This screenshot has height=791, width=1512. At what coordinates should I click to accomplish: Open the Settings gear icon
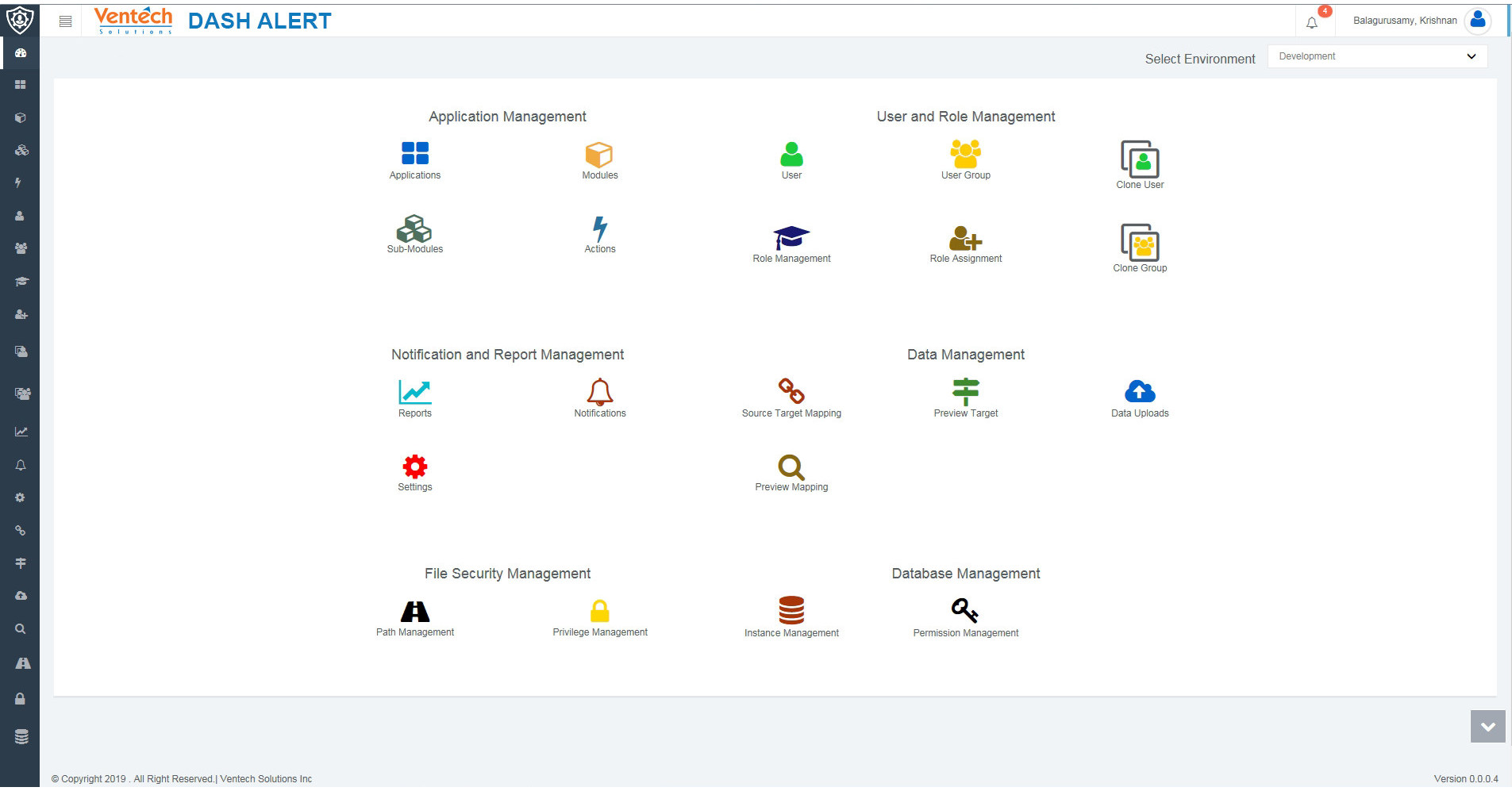click(x=414, y=465)
